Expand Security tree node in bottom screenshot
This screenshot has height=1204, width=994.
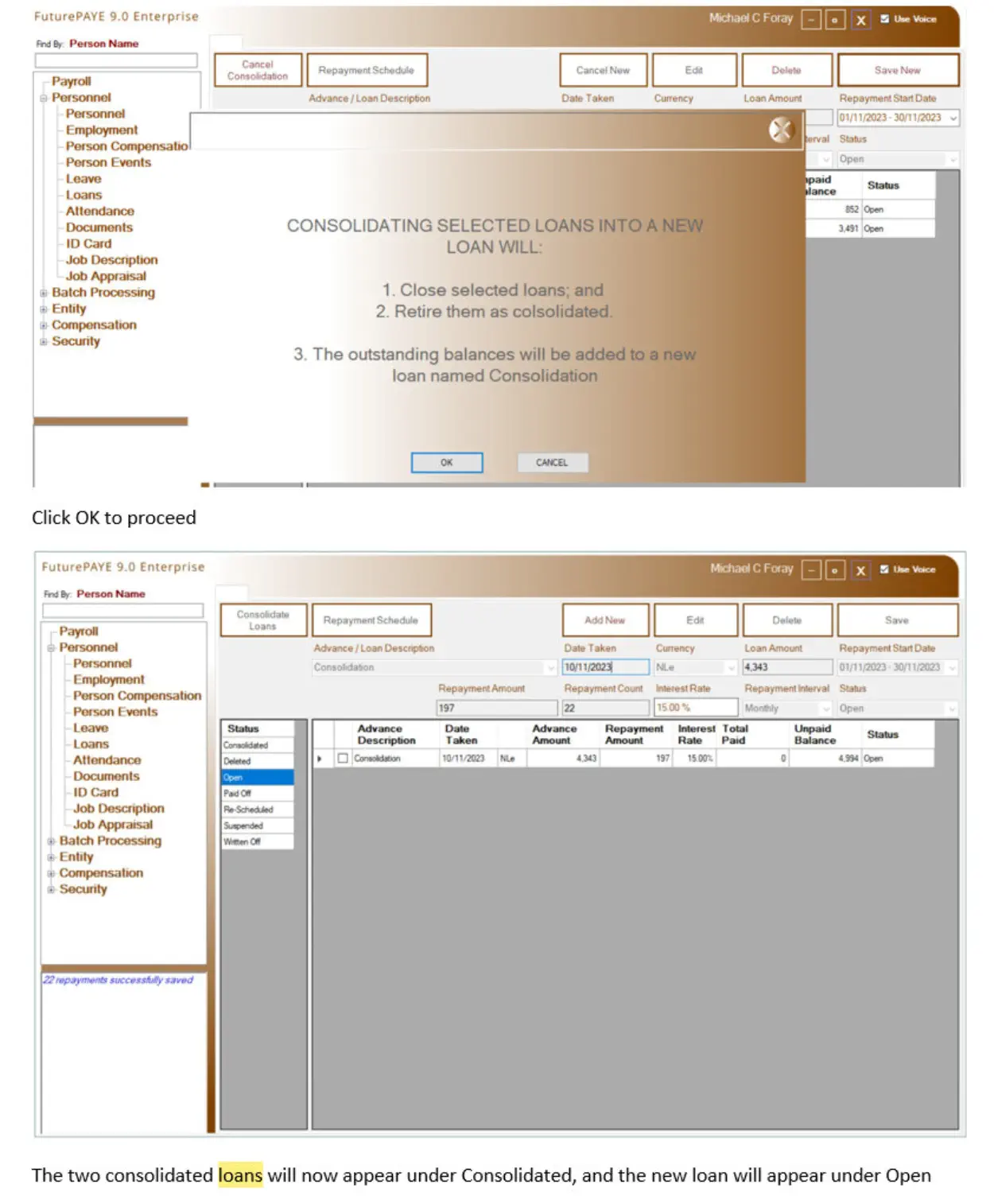[x=51, y=889]
